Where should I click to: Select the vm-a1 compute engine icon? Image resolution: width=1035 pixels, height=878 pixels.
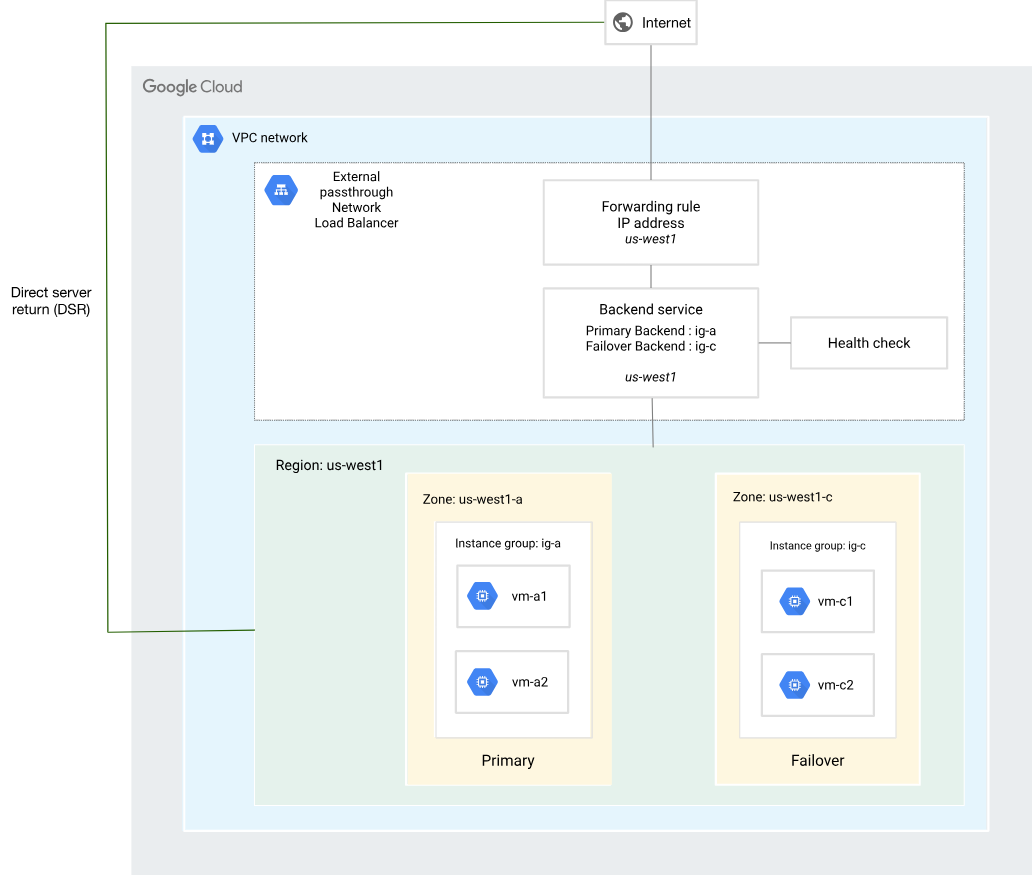coord(482,596)
